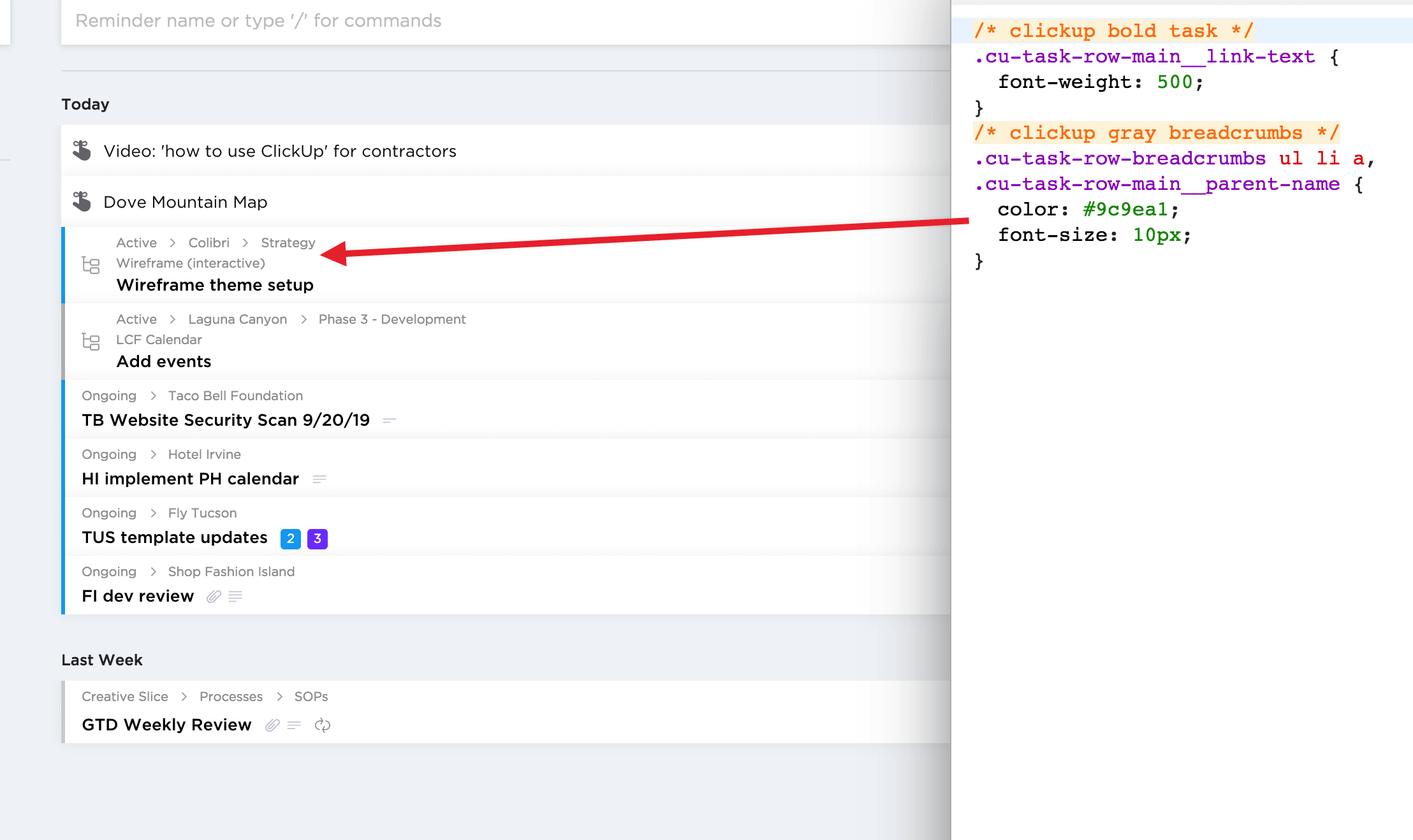Click Processes breadcrumb
The image size is (1413, 840).
tap(231, 697)
